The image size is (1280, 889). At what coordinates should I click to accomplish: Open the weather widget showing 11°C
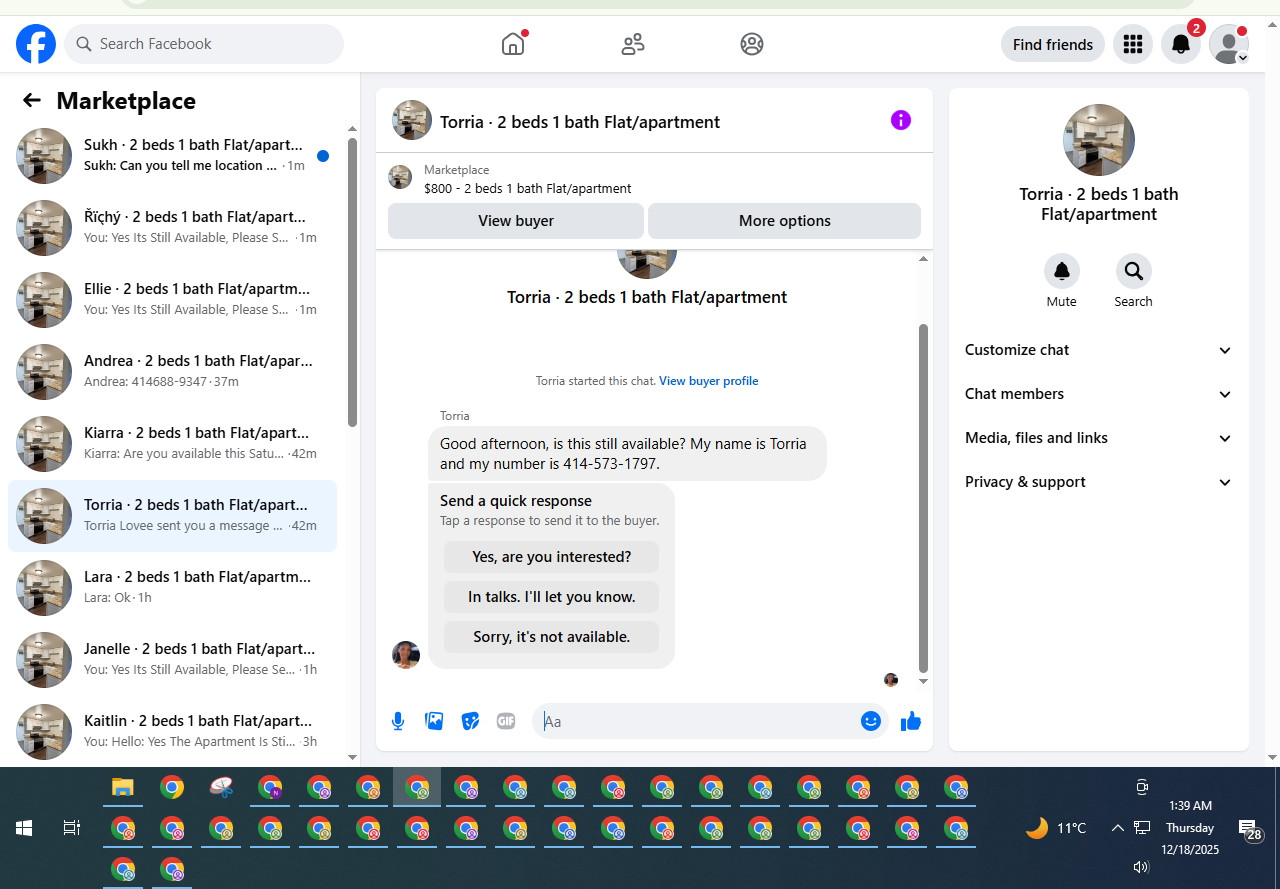[1056, 828]
